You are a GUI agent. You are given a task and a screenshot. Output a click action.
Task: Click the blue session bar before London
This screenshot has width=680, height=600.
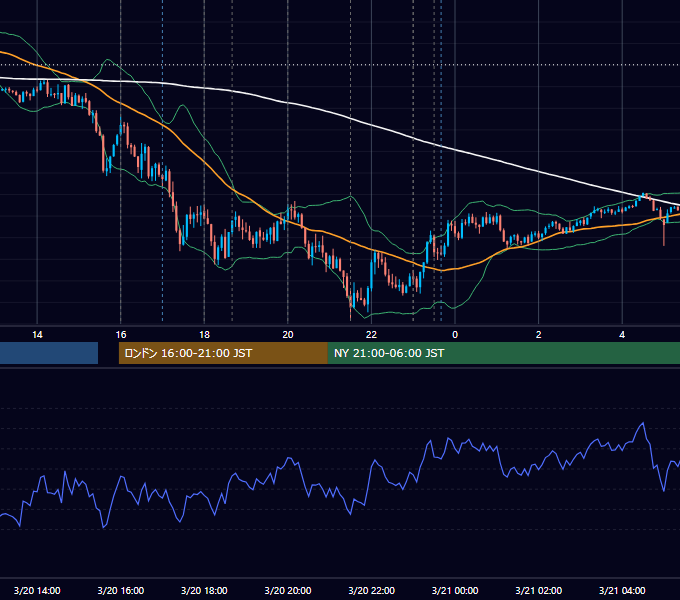(x=49, y=353)
